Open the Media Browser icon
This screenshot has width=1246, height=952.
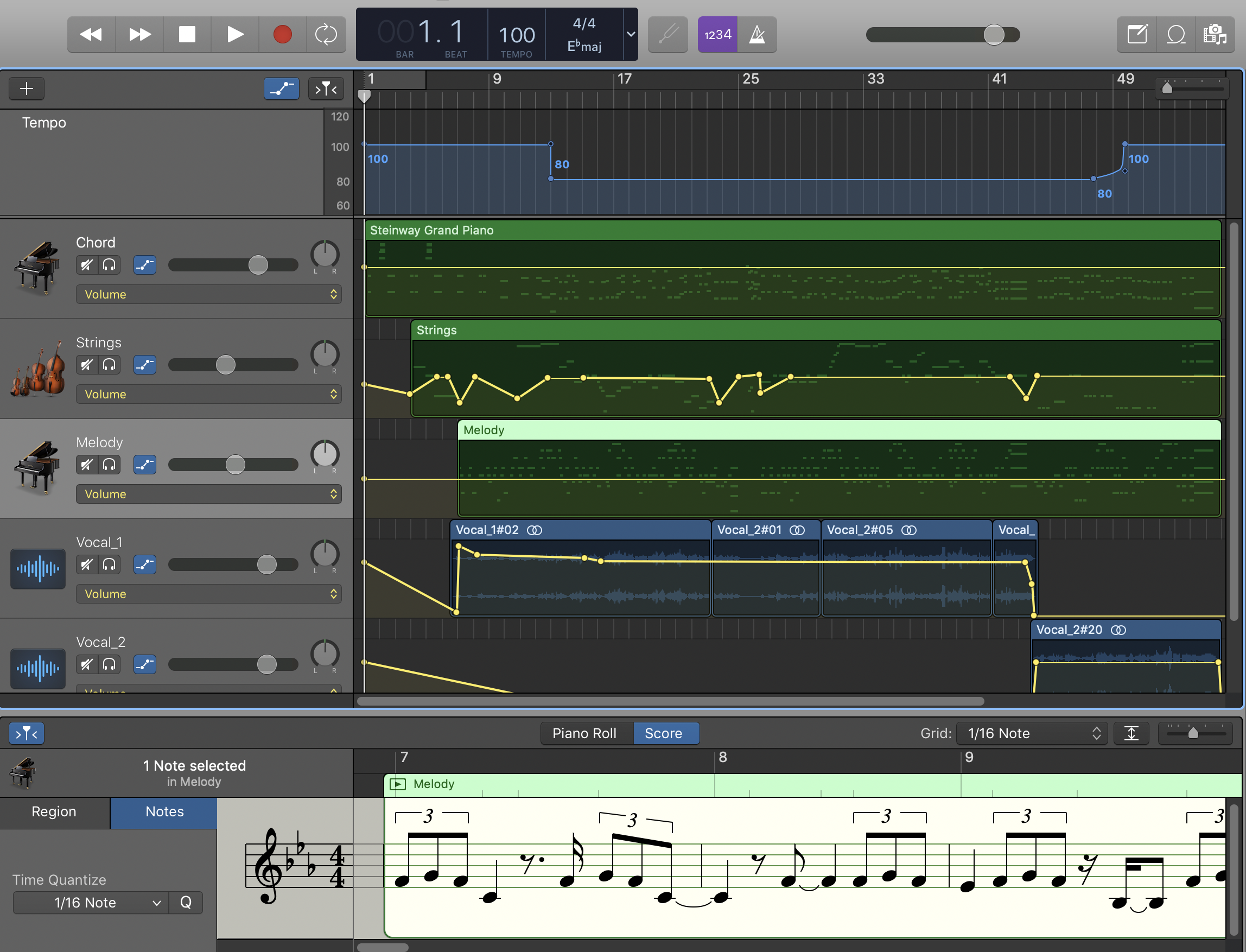pyautogui.click(x=1215, y=35)
